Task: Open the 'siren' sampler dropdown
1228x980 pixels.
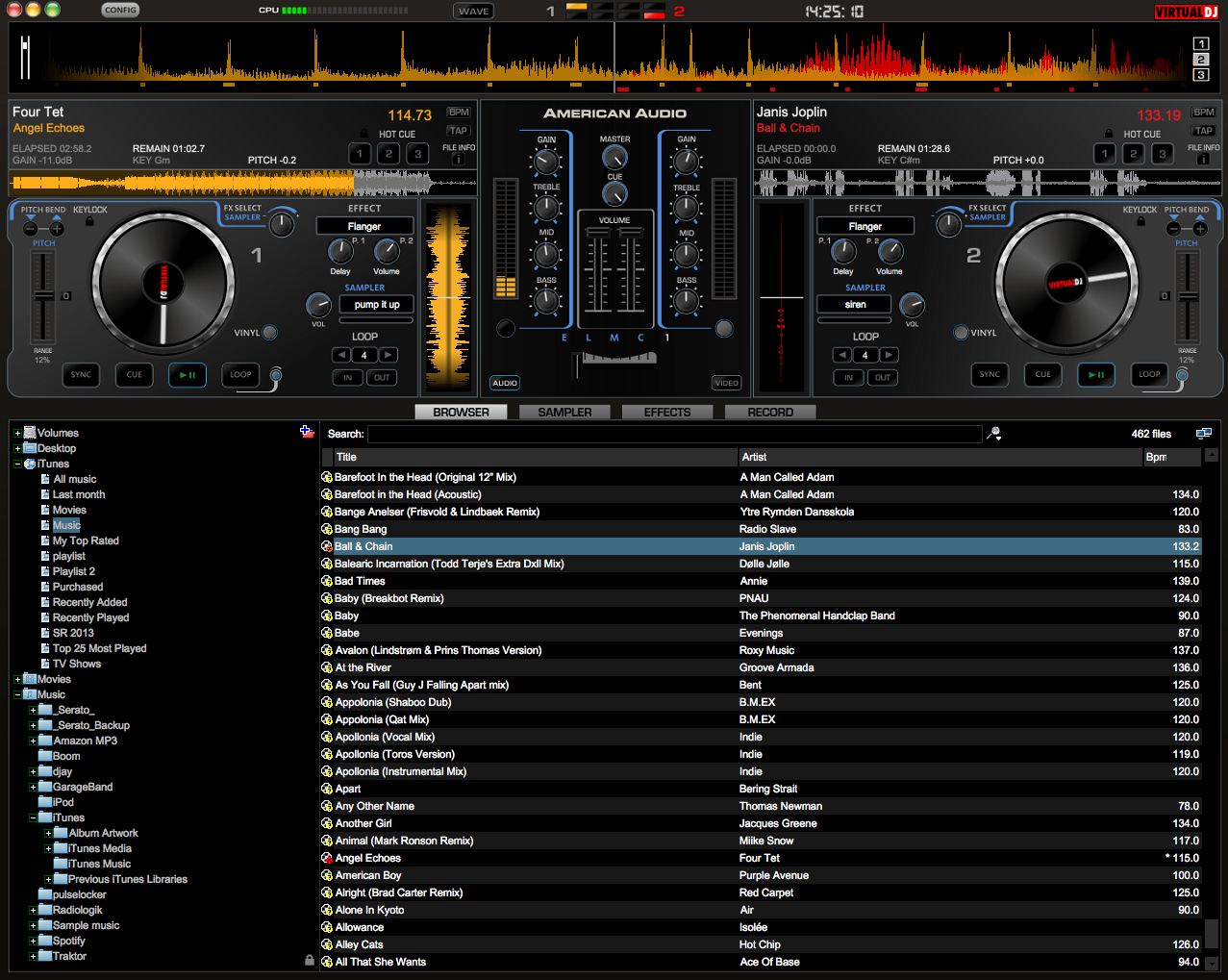Action: (x=855, y=305)
